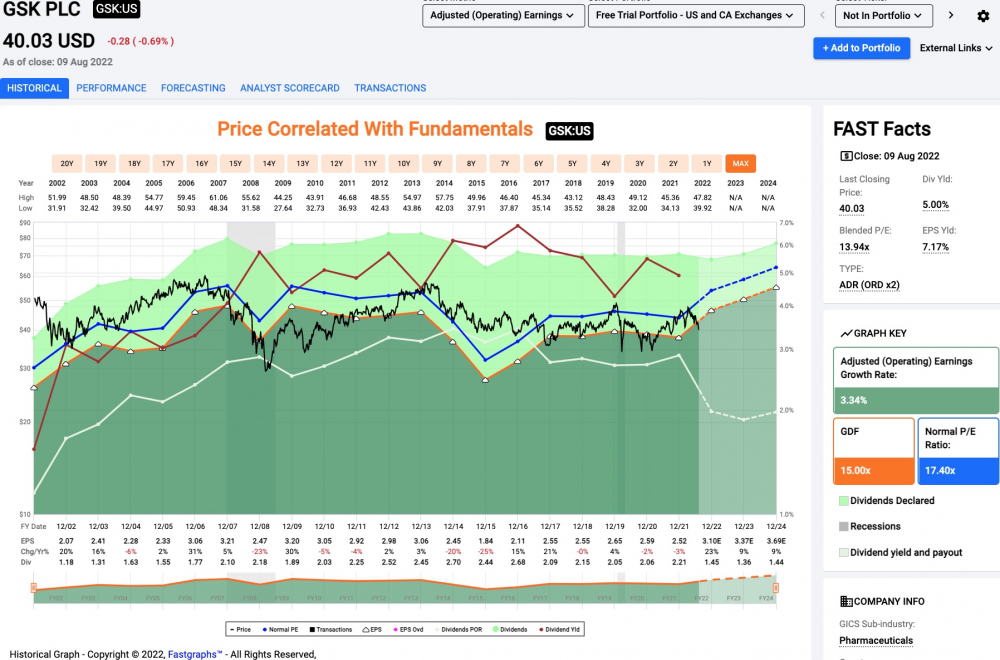Click the GSK:US badge in chart heading
This screenshot has height=660, width=1000.
[x=570, y=131]
